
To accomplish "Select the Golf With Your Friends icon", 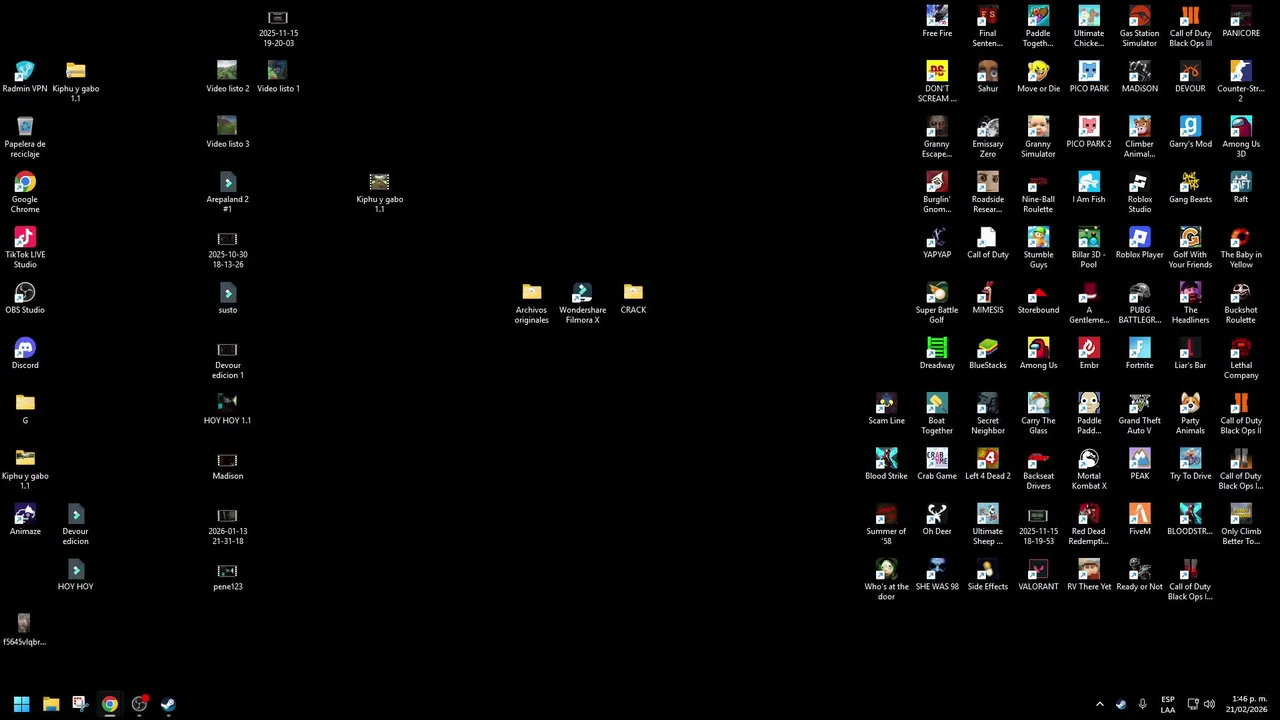I will [1190, 247].
